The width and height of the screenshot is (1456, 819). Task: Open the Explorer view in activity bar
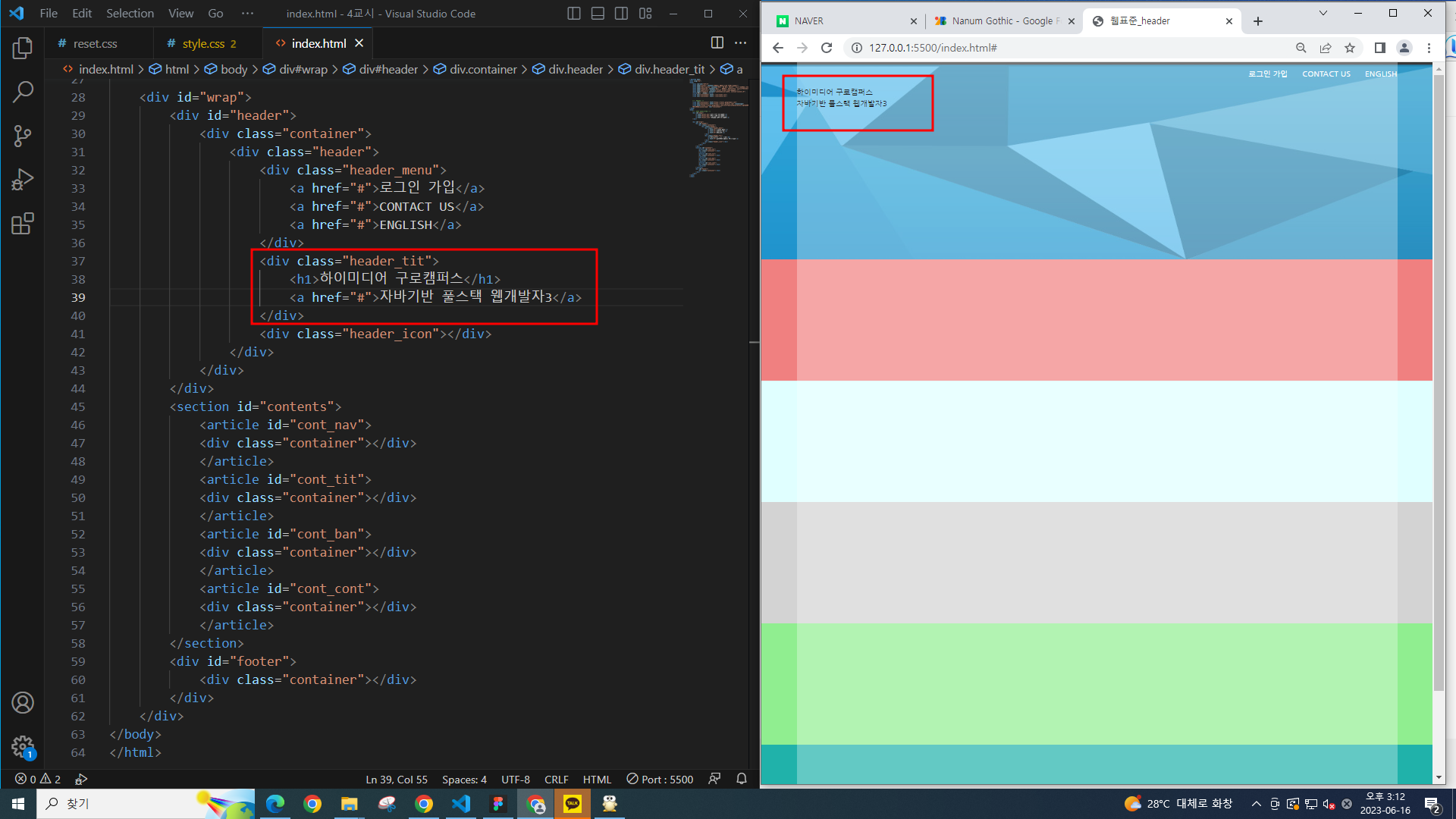[23, 49]
